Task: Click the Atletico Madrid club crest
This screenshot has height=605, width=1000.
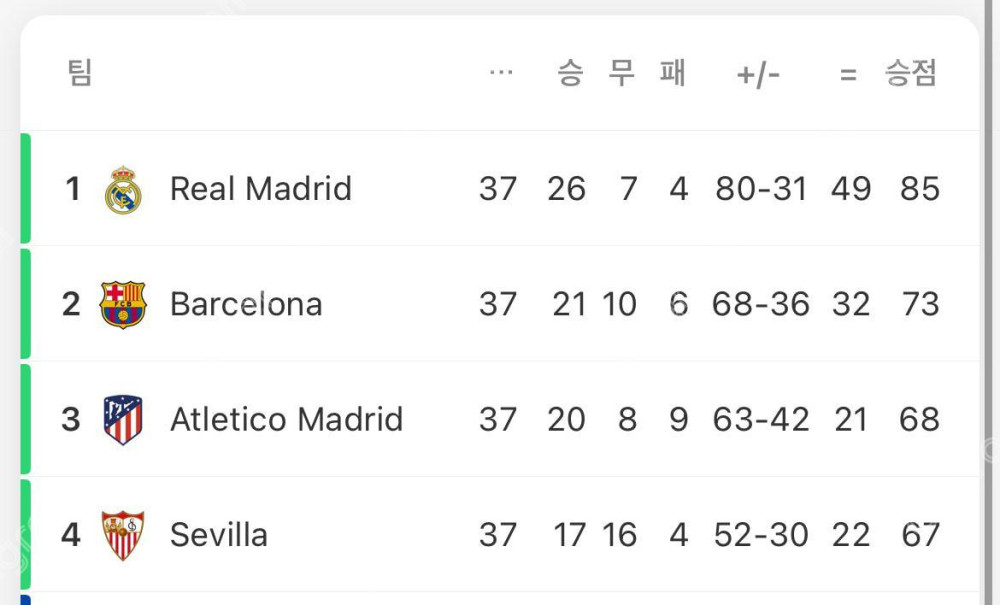Action: (x=123, y=419)
